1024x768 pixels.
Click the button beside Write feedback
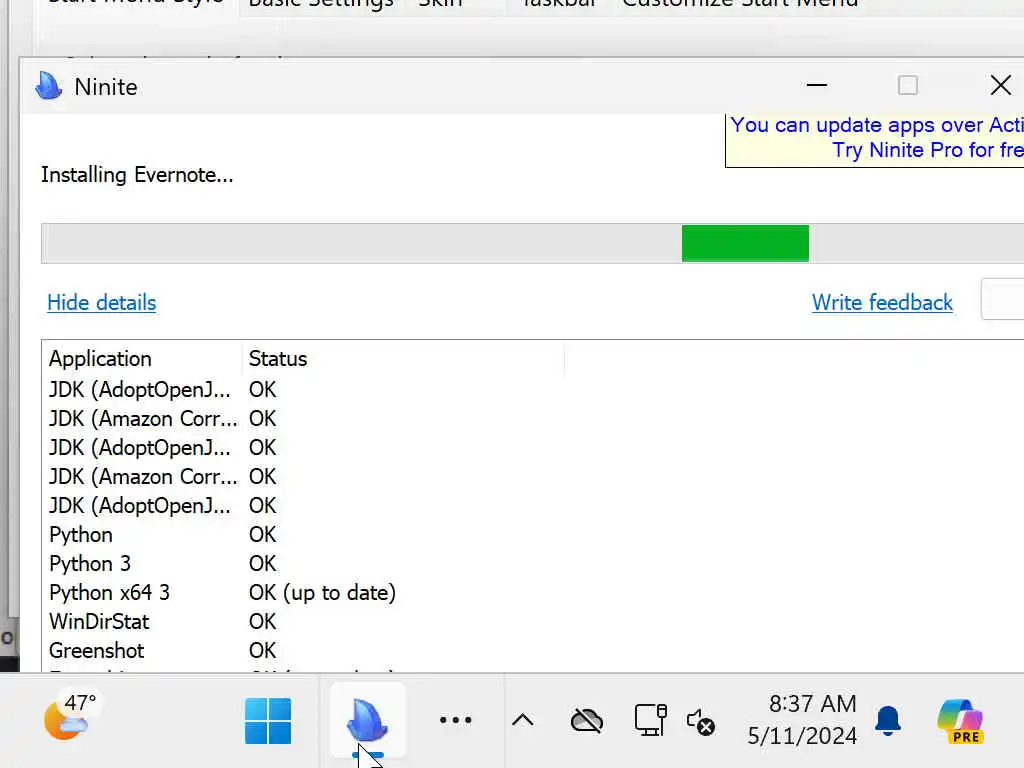pos(1002,299)
